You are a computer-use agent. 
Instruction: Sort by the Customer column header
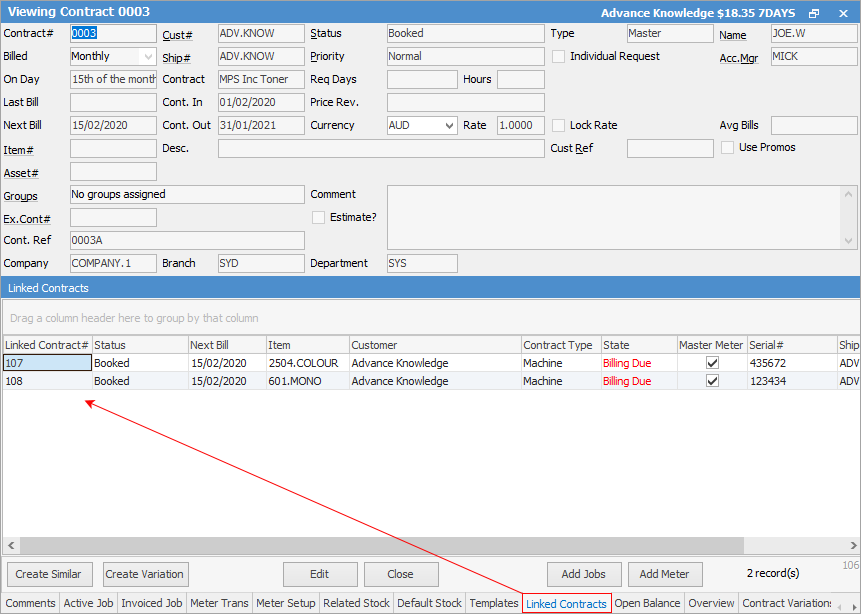(434, 345)
